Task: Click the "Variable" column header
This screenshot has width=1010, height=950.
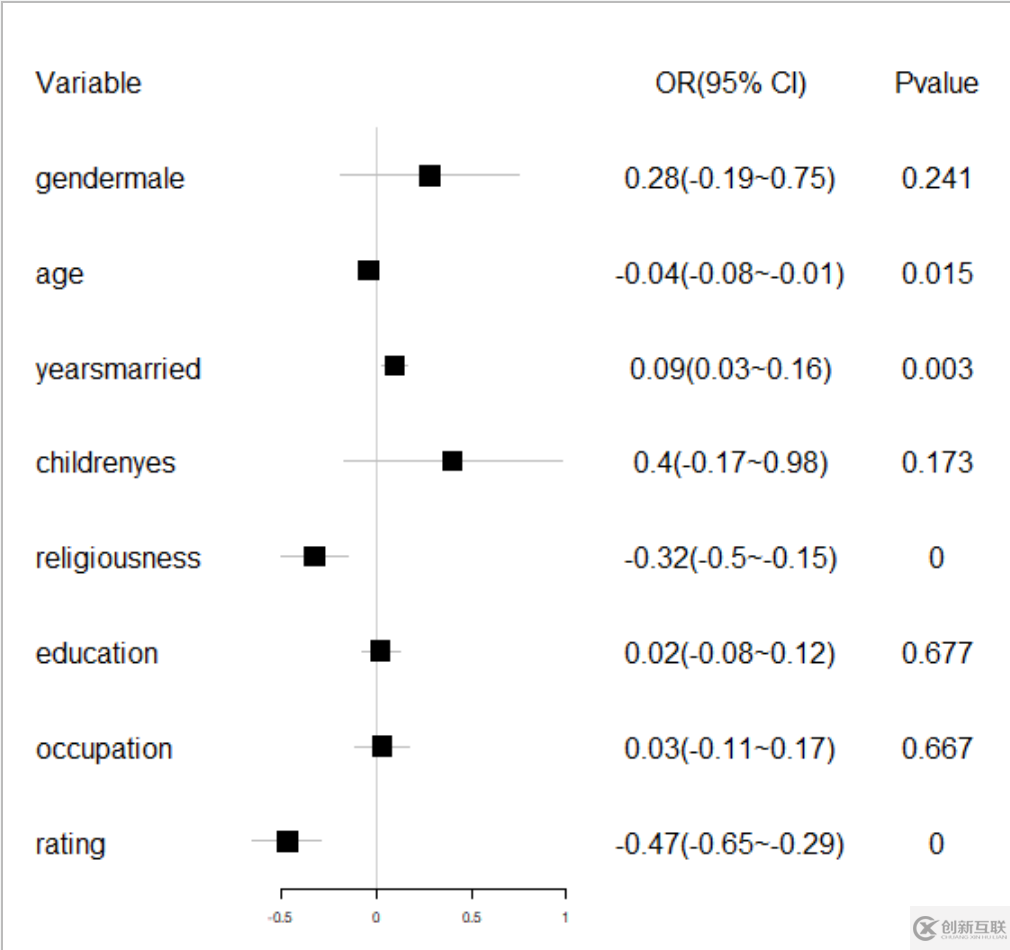Action: pyautogui.click(x=88, y=83)
